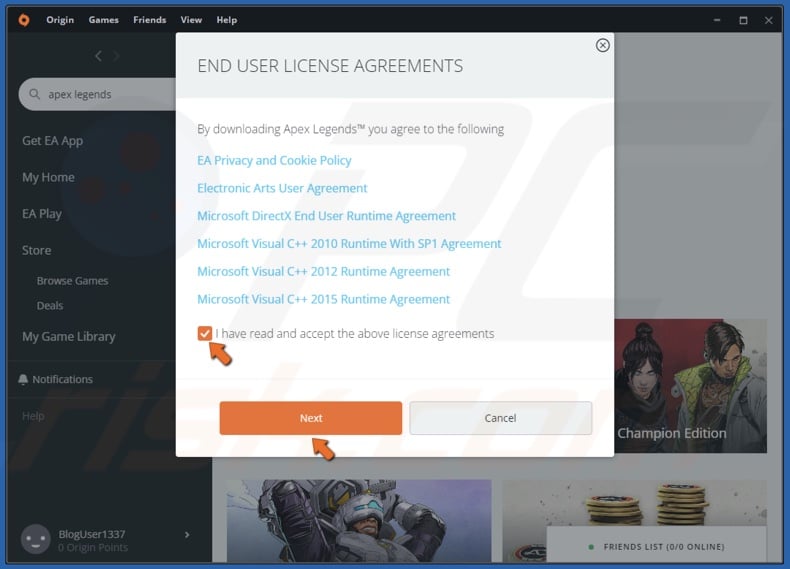Uncheck the accept license agreements checkbox
This screenshot has width=790, height=569.
click(x=204, y=333)
